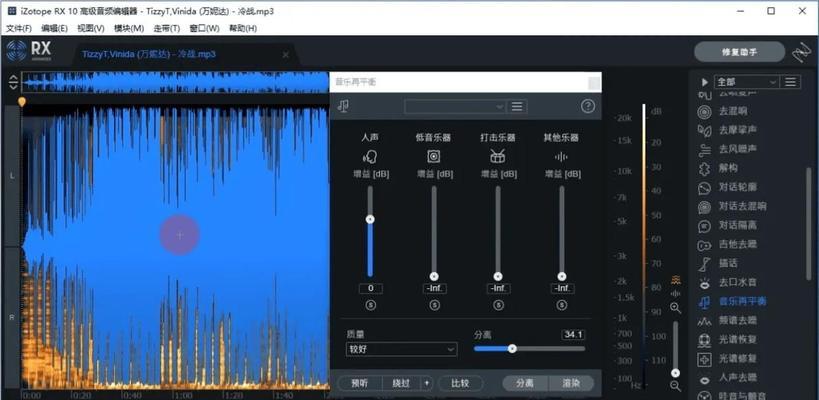Click the 预听 preview button
Image resolution: width=819 pixels, height=400 pixels.
pos(360,383)
